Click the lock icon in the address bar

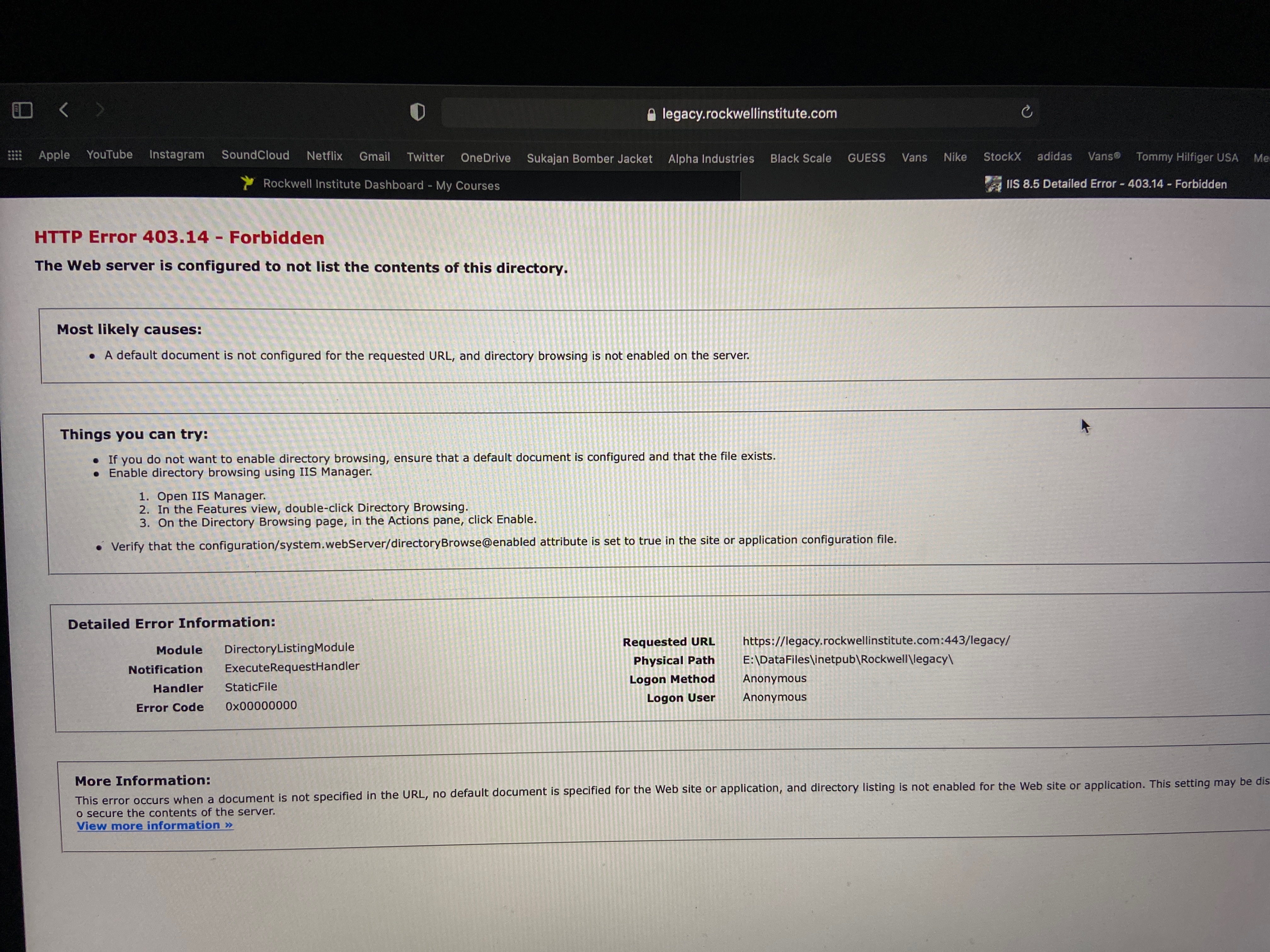[651, 115]
